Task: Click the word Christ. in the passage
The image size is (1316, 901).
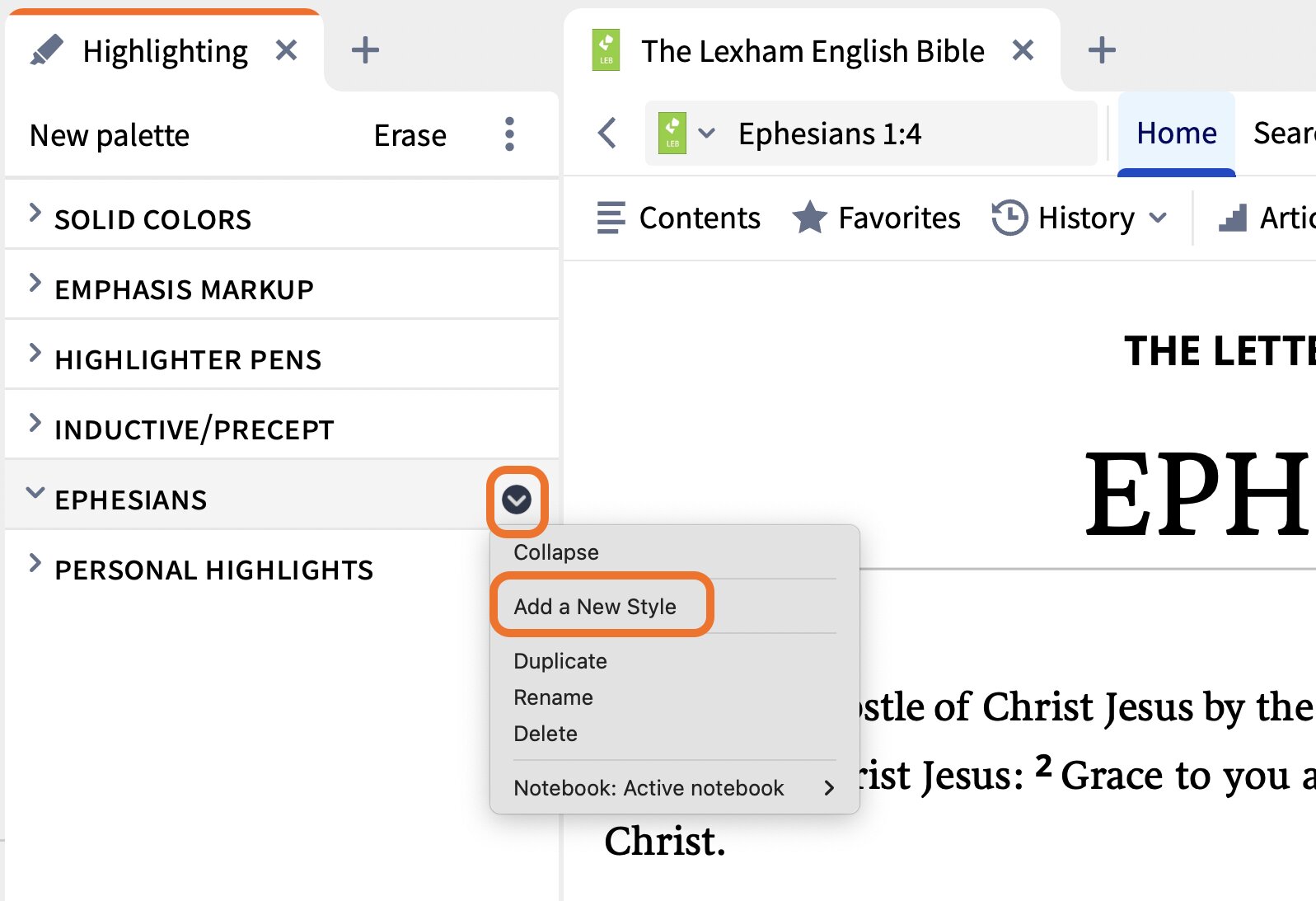Action: pyautogui.click(x=665, y=841)
